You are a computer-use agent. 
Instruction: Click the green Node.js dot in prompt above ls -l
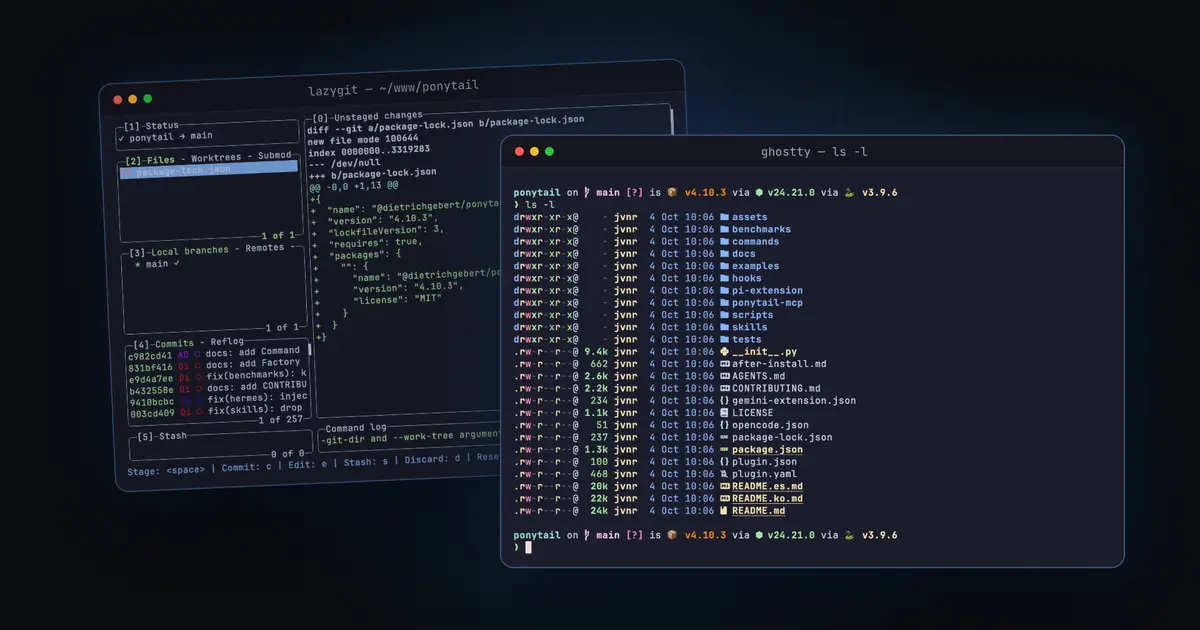pos(759,192)
